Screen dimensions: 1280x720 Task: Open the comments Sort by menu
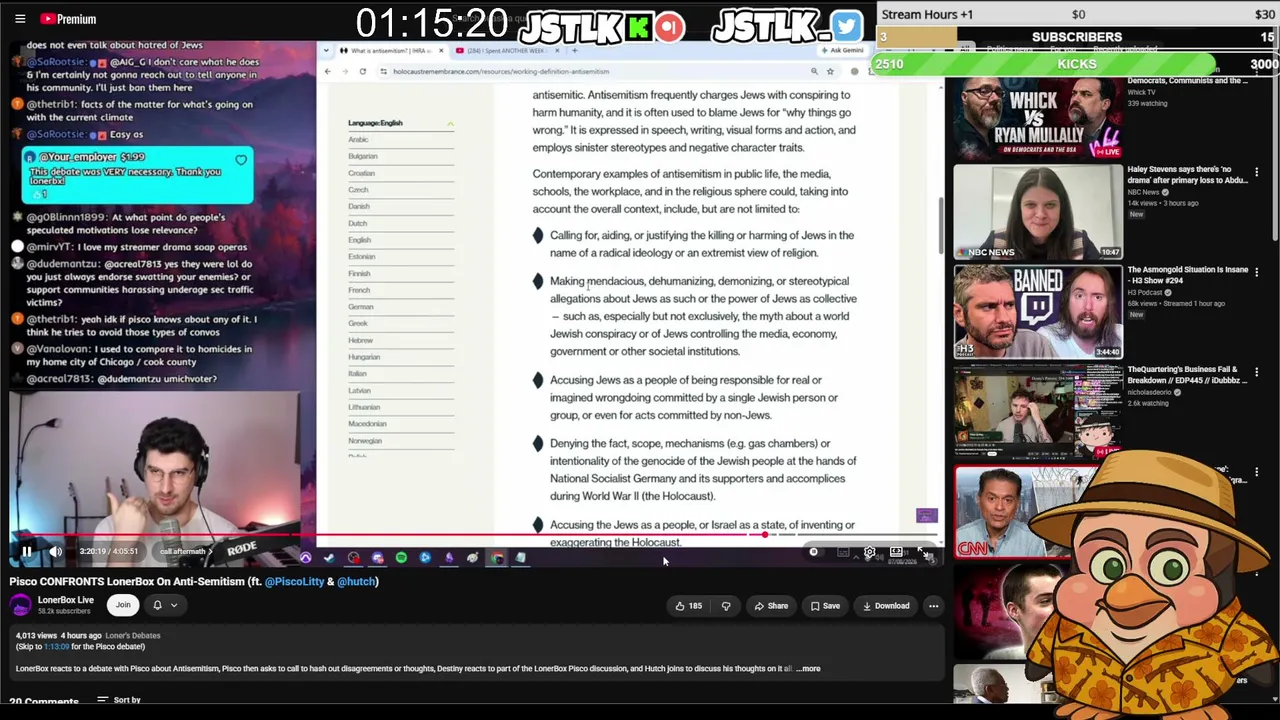point(119,700)
